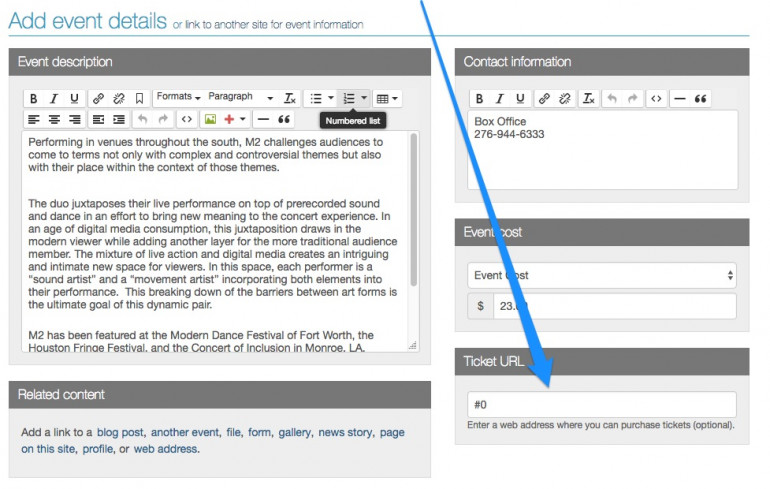Click the Event description scrollbar
The image size is (770, 489).
(413, 210)
